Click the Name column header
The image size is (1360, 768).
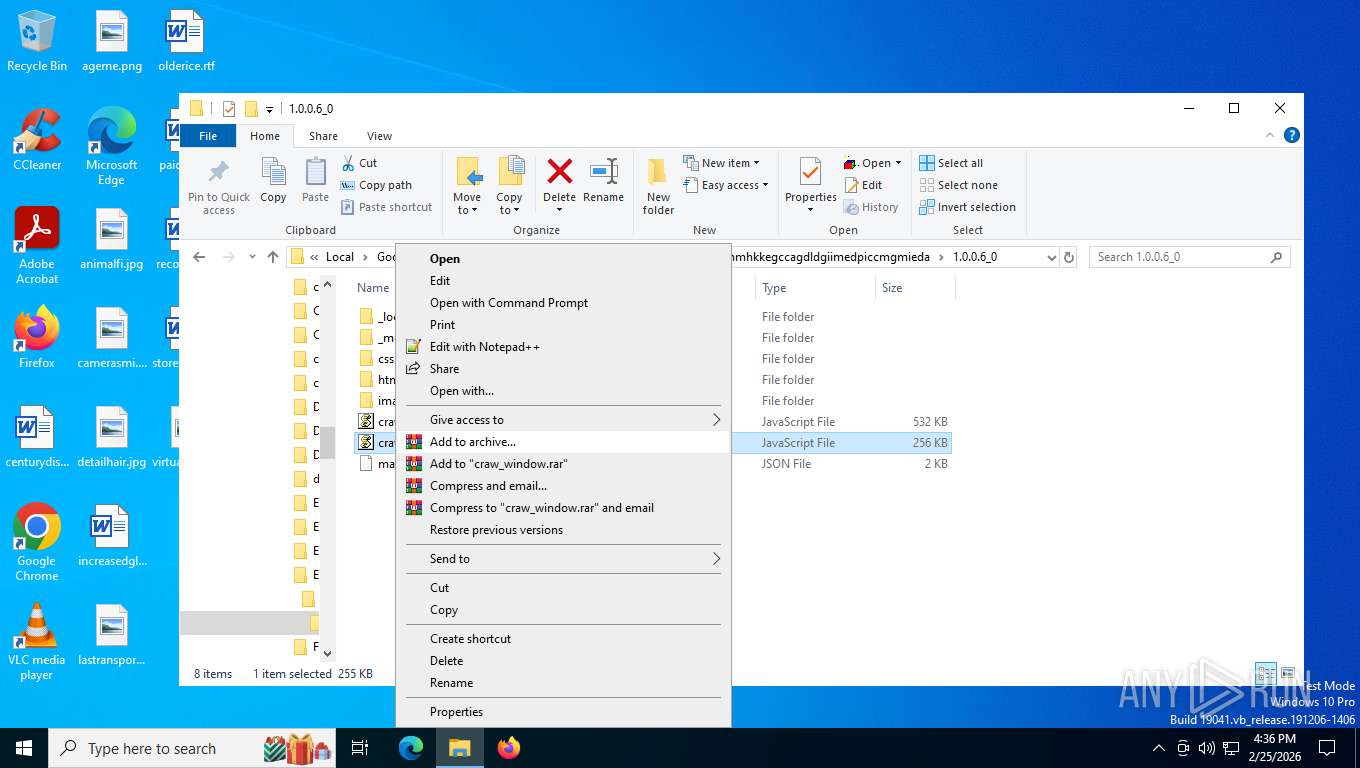click(373, 288)
